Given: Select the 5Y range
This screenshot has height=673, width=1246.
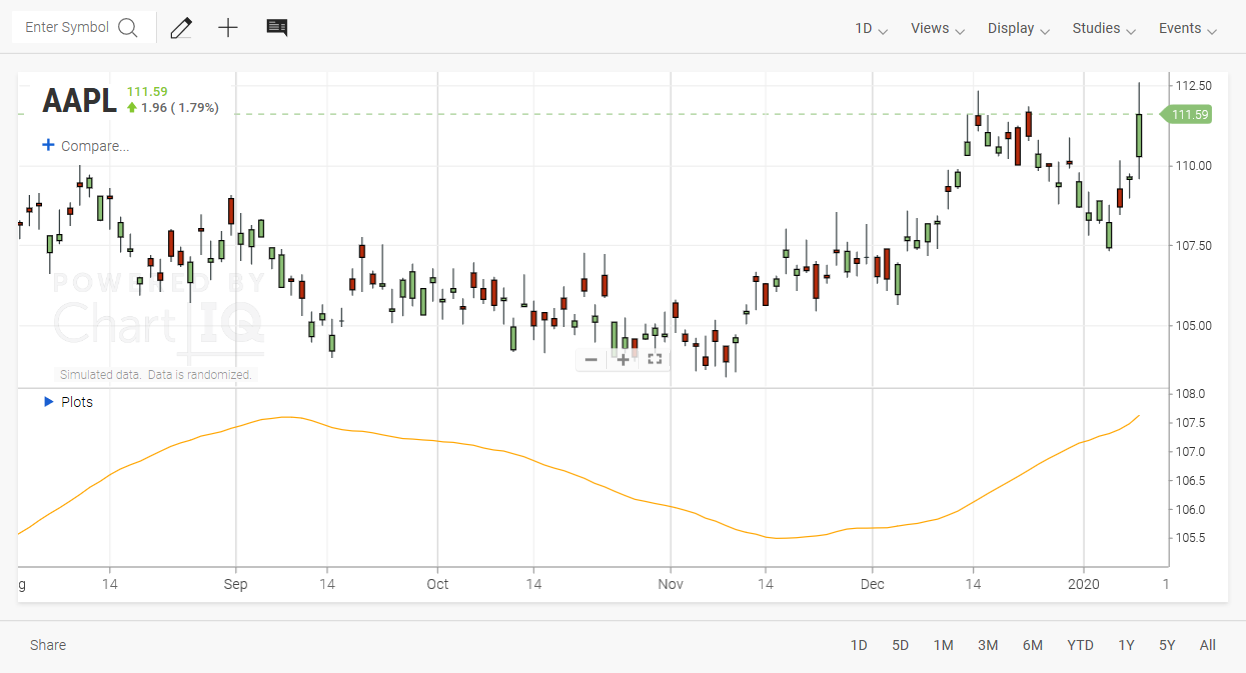Looking at the screenshot, I should (1167, 645).
